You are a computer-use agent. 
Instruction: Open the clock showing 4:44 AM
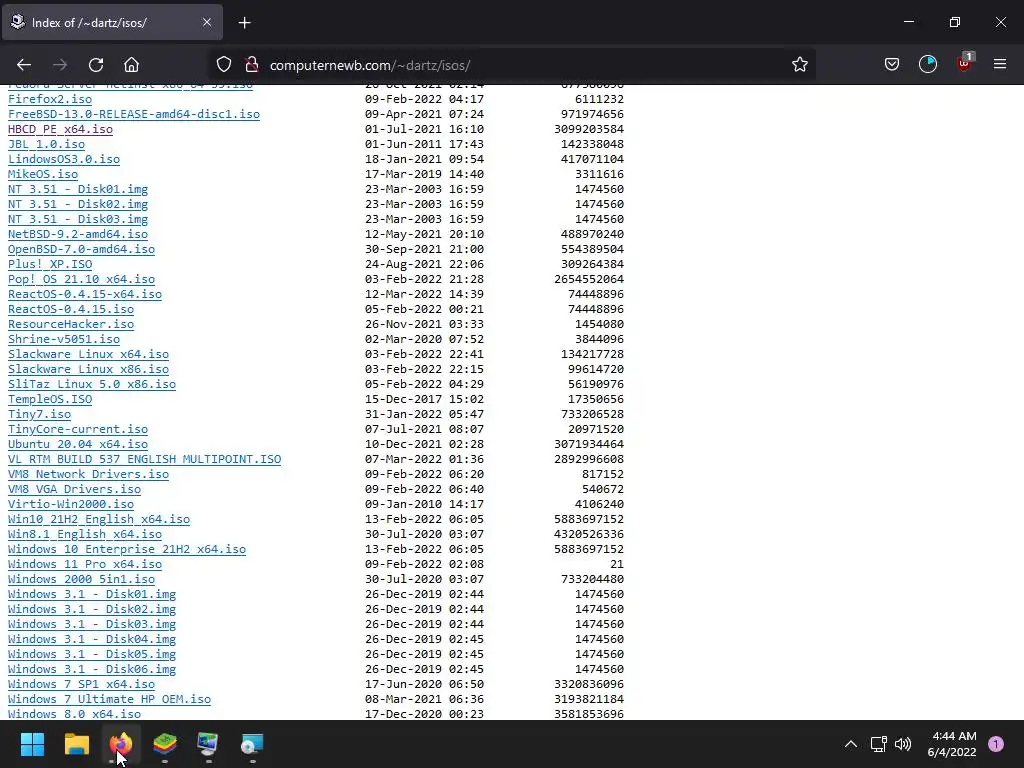click(x=952, y=744)
